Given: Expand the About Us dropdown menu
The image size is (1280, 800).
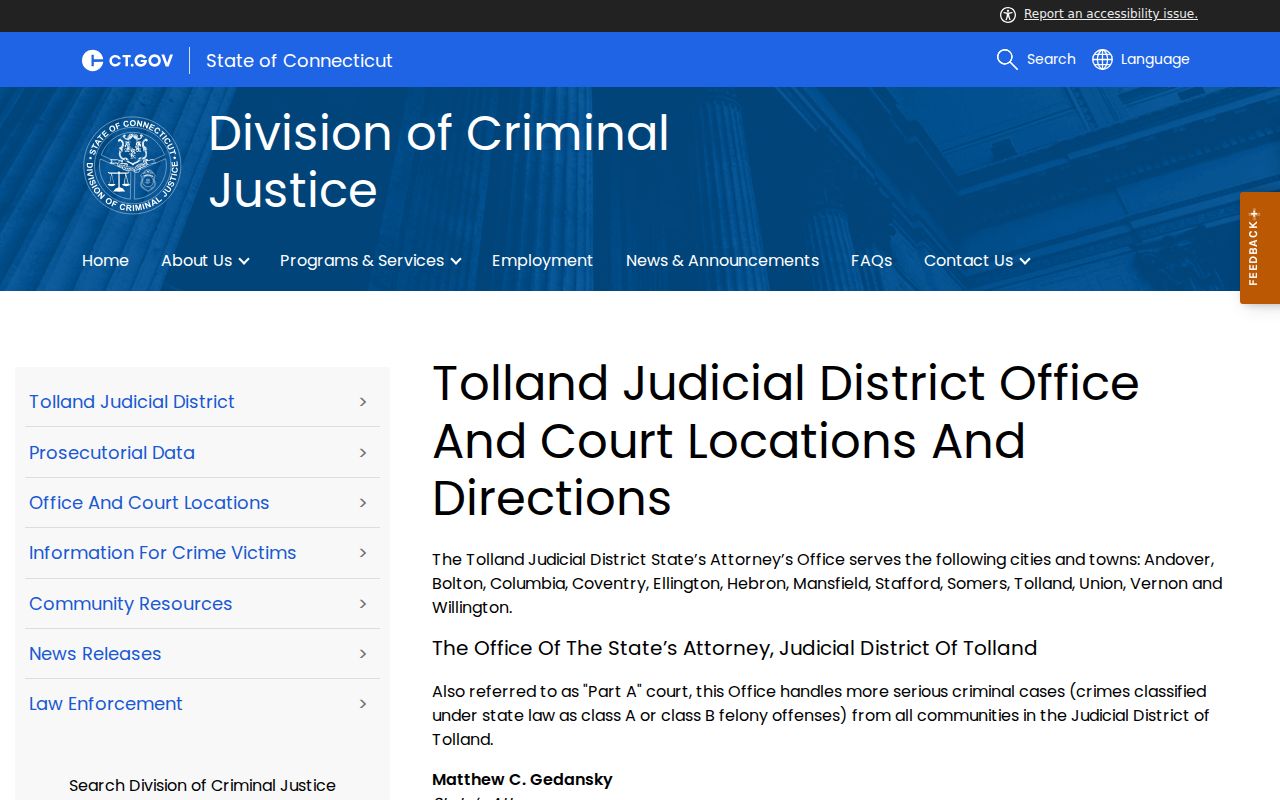Looking at the screenshot, I should pyautogui.click(x=205, y=260).
